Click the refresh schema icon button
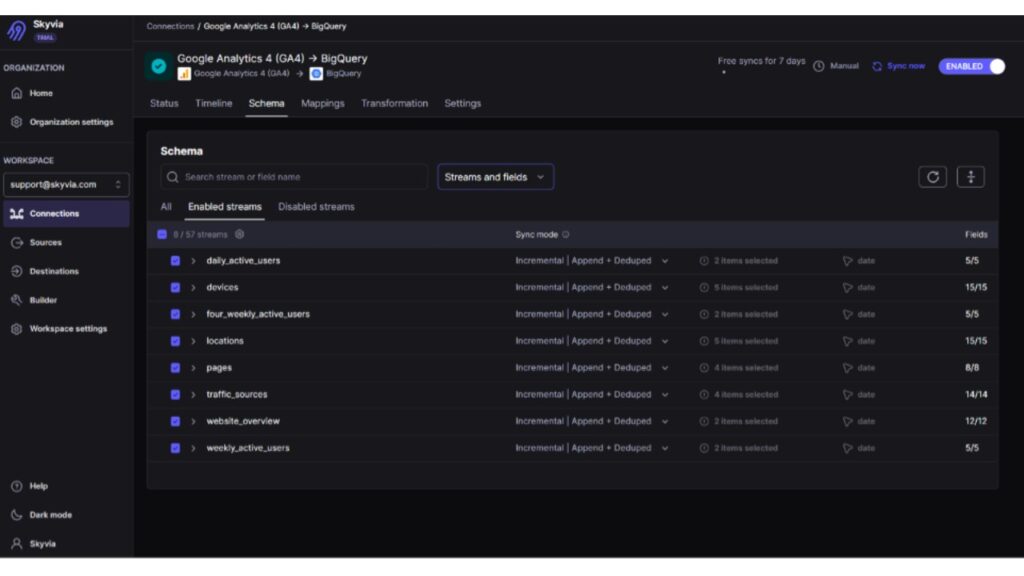 [933, 177]
